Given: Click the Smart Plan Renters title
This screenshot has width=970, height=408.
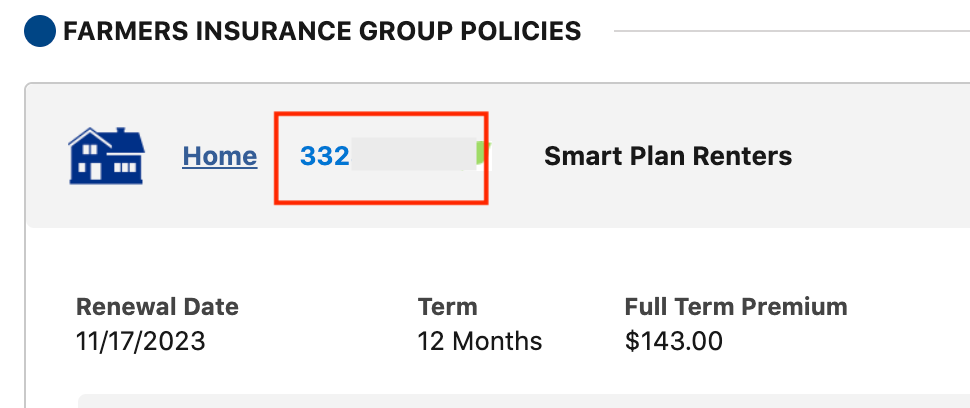Looking at the screenshot, I should point(667,156).
